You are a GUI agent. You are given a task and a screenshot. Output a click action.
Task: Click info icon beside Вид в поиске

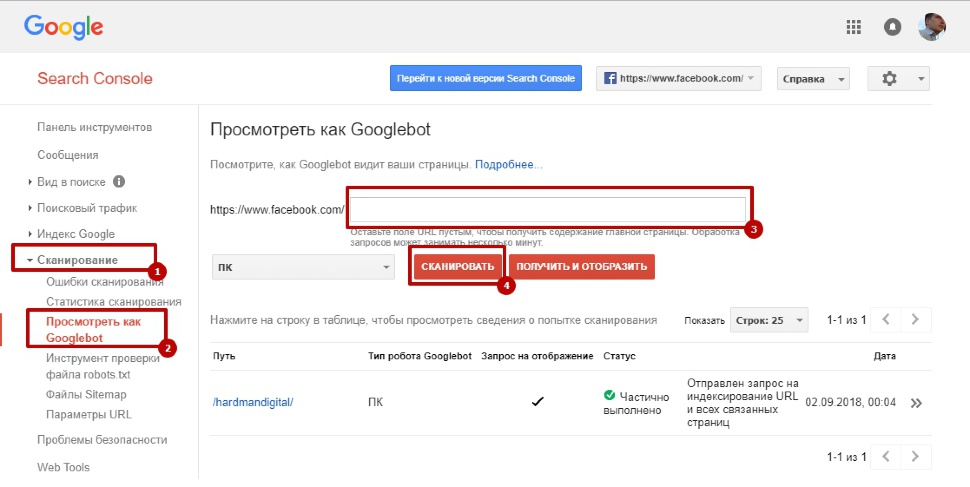(x=119, y=181)
